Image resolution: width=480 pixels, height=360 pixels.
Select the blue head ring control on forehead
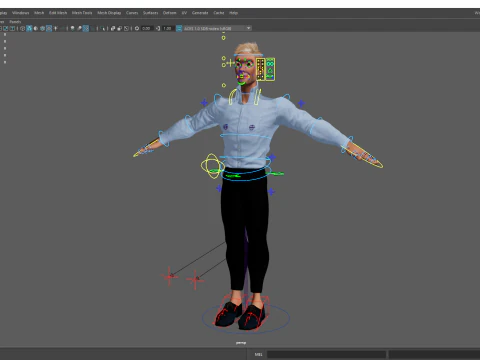248,55
